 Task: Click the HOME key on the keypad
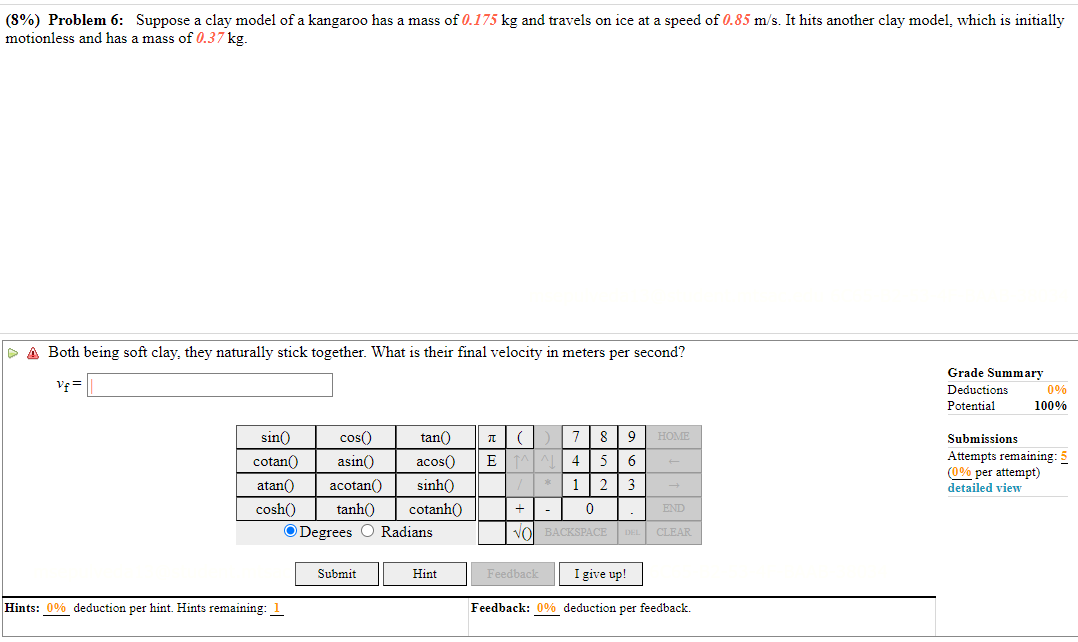tap(672, 437)
